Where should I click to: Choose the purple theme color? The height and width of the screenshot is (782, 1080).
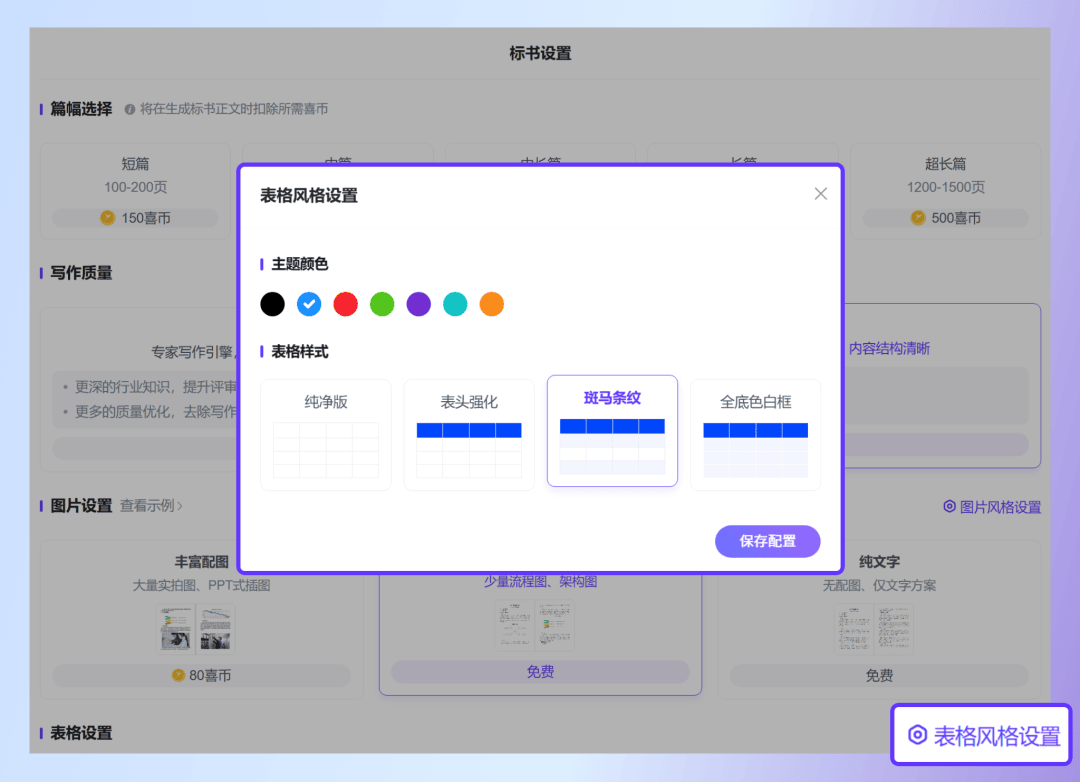pyautogui.click(x=418, y=304)
